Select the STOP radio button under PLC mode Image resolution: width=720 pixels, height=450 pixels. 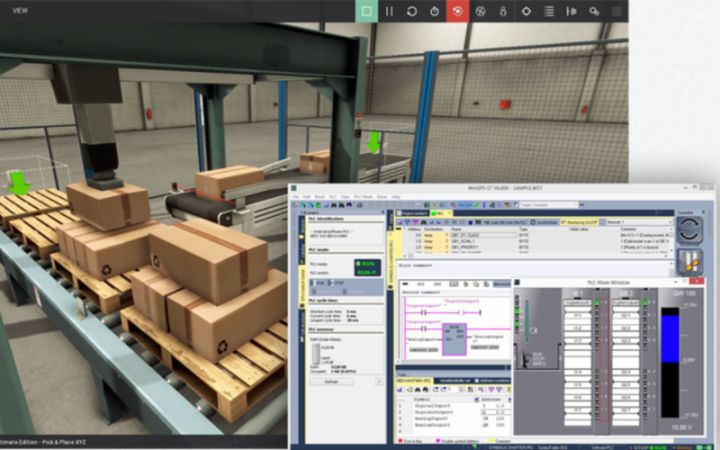coord(338,283)
